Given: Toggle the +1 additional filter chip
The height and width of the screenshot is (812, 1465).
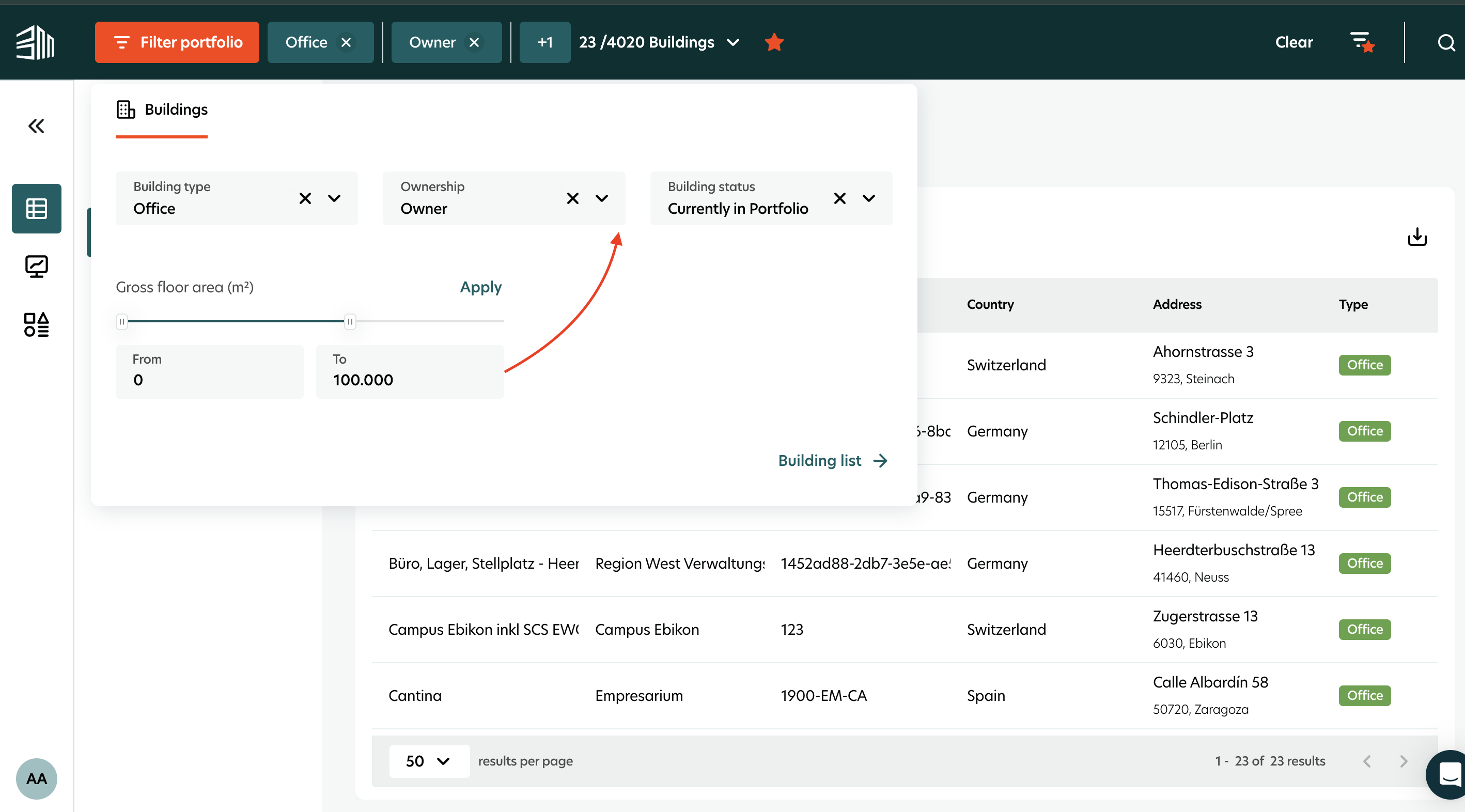Looking at the screenshot, I should pos(545,42).
